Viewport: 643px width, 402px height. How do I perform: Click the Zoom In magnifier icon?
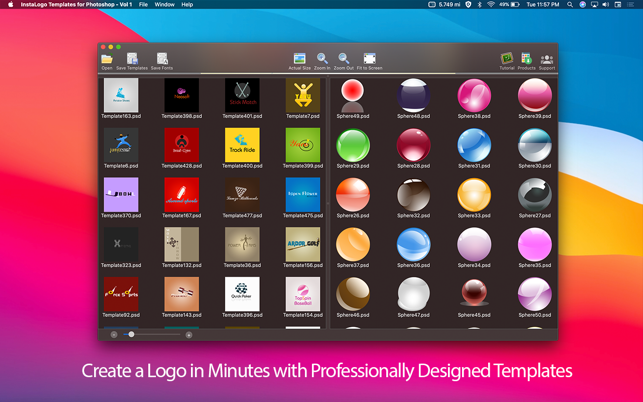322,59
